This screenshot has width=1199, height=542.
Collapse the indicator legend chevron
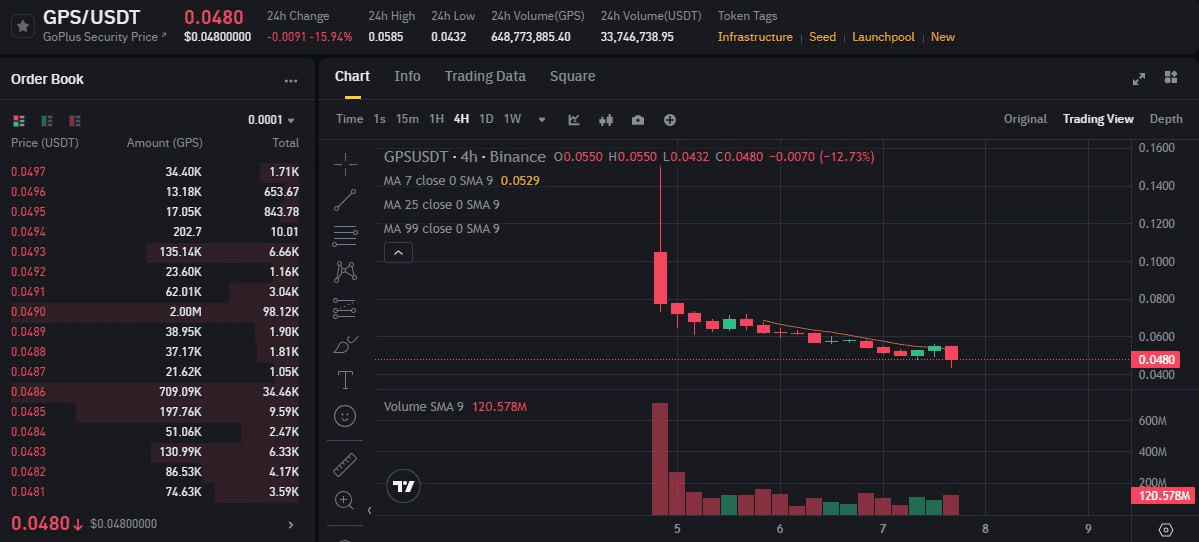point(398,252)
